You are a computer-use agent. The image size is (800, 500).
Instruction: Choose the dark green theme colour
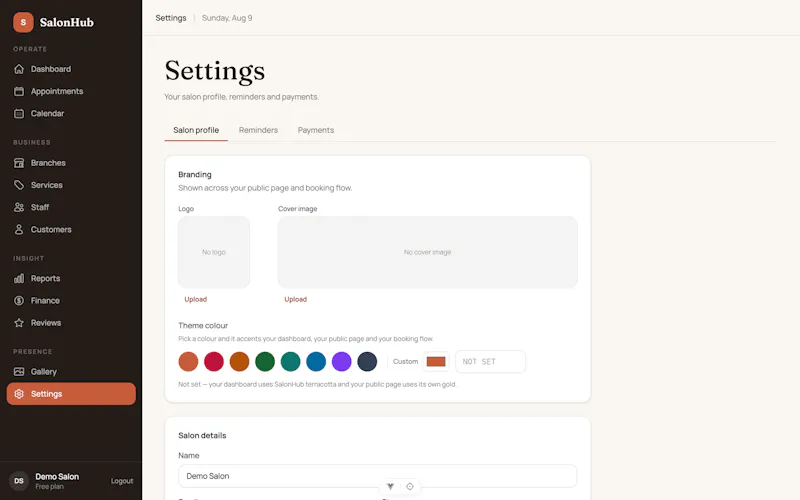(x=265, y=361)
